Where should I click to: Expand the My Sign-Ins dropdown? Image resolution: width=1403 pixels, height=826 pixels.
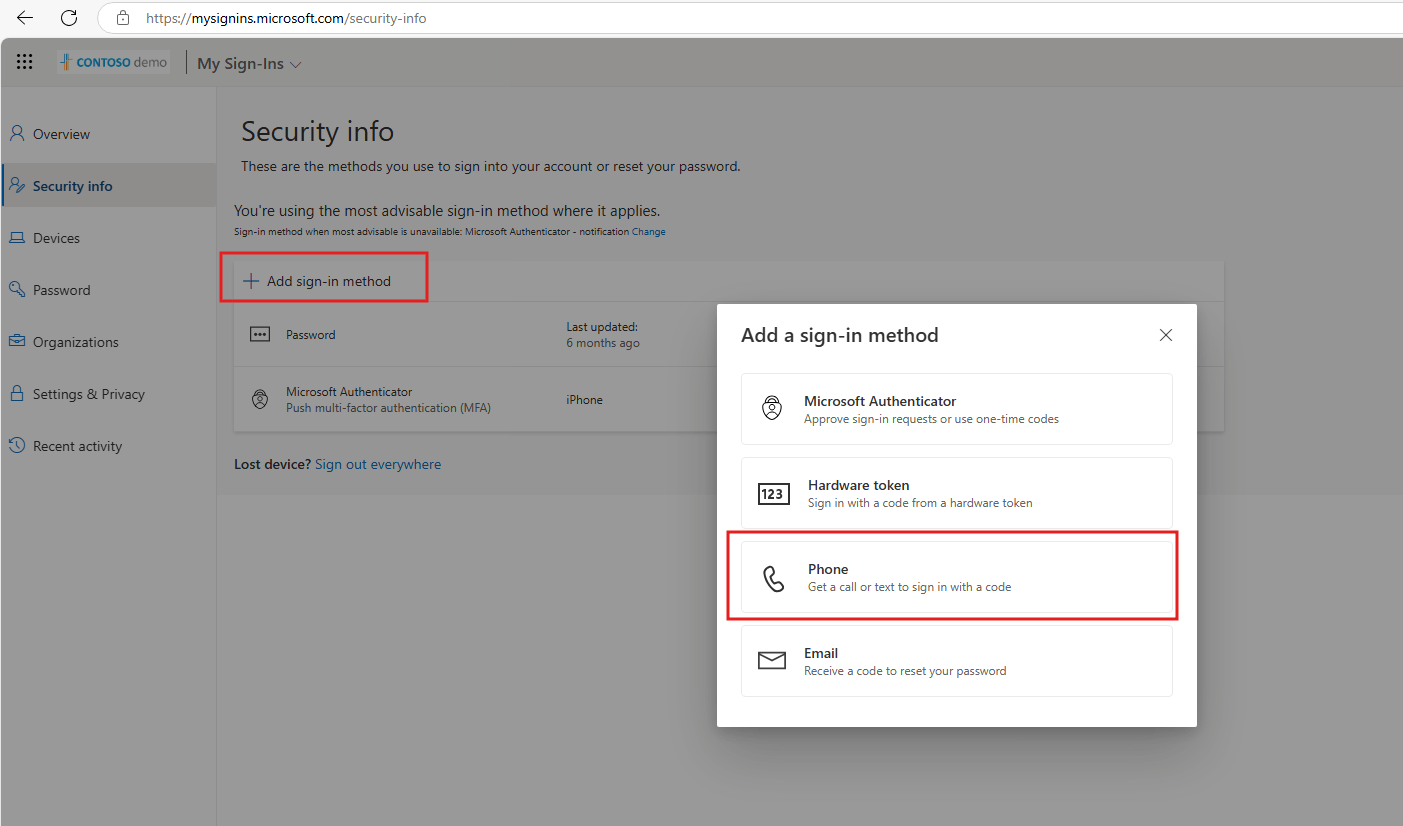coord(249,64)
